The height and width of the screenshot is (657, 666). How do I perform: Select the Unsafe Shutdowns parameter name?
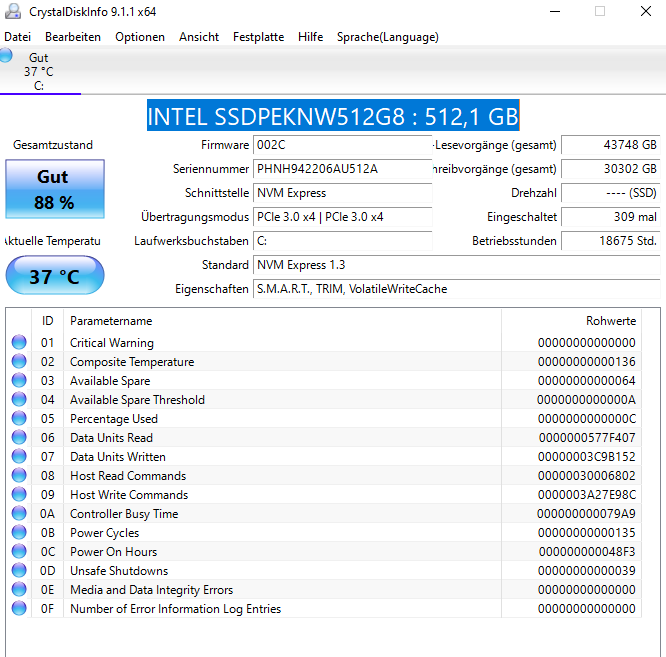click(x=119, y=571)
